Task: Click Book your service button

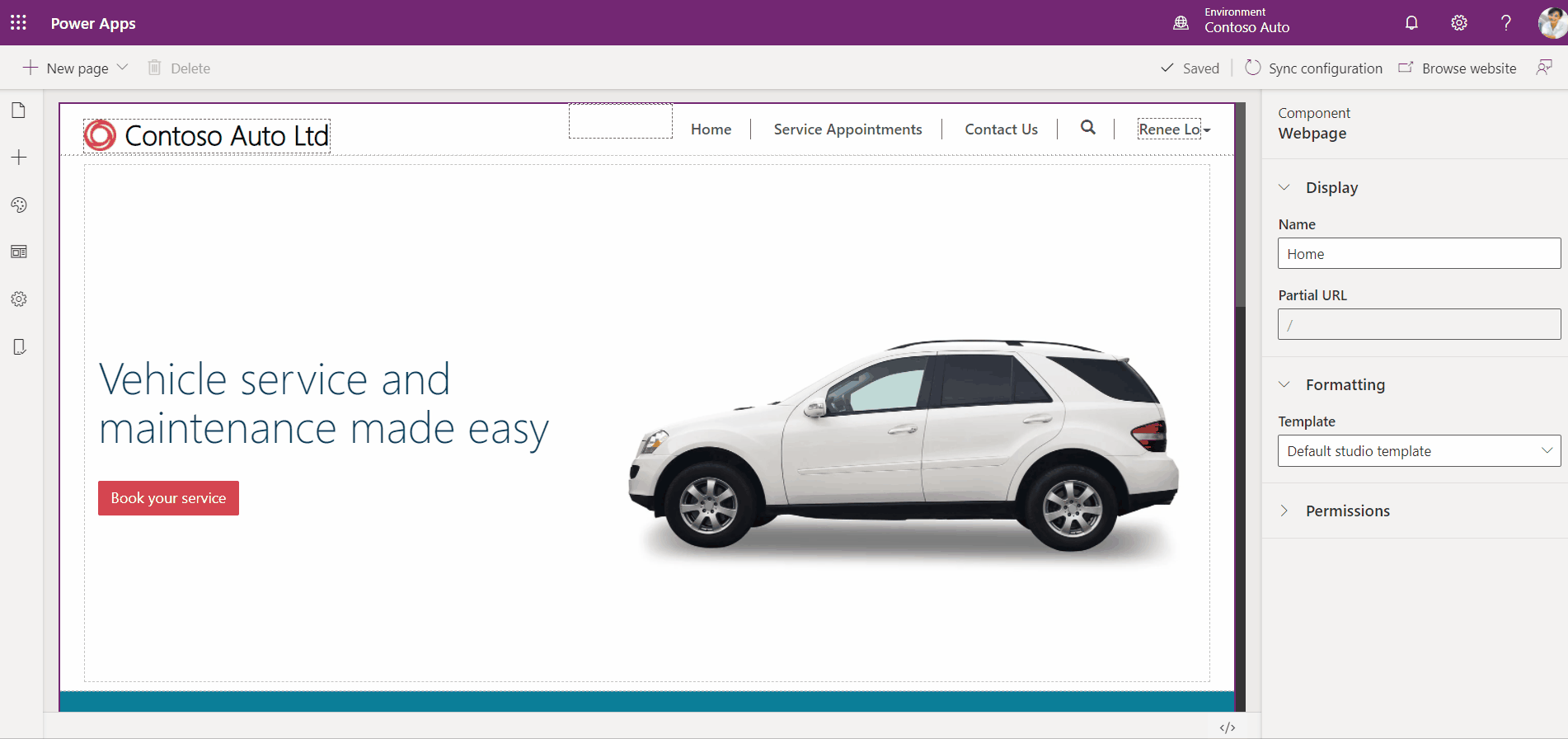Action: [x=168, y=498]
